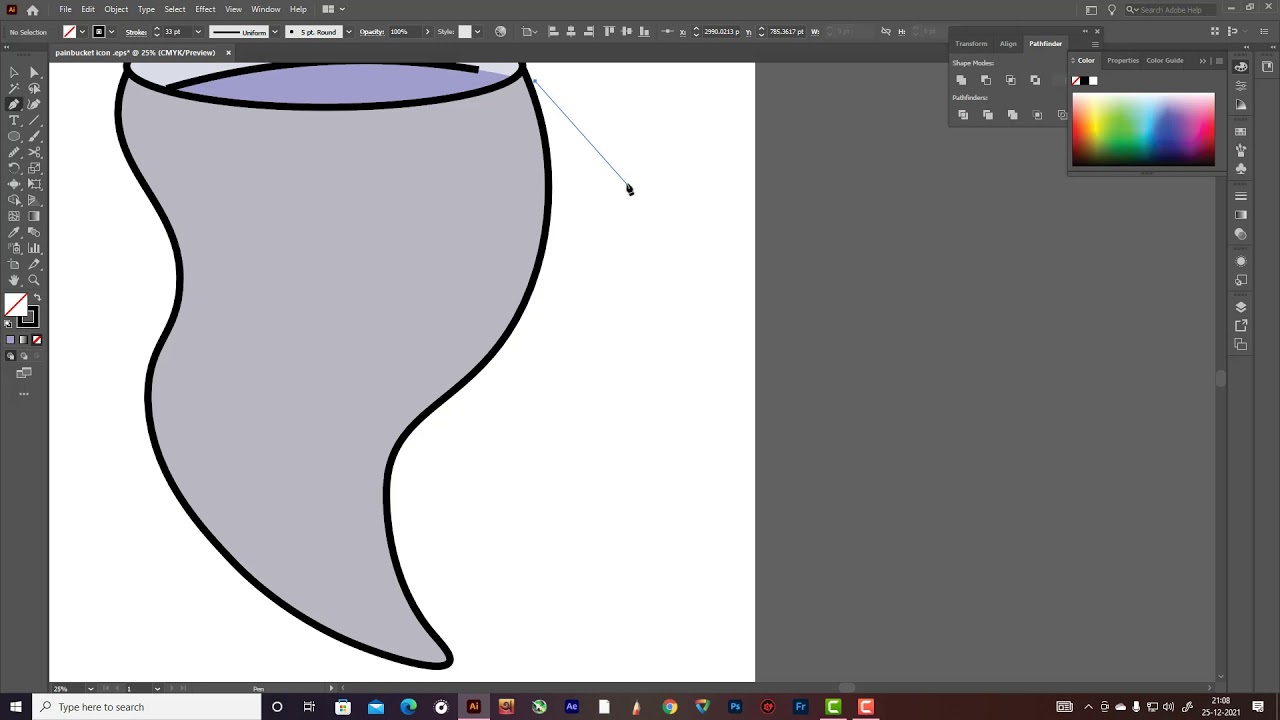Screen dimensions: 1280x720
Task: Select the Gradient tool
Action: [34, 216]
